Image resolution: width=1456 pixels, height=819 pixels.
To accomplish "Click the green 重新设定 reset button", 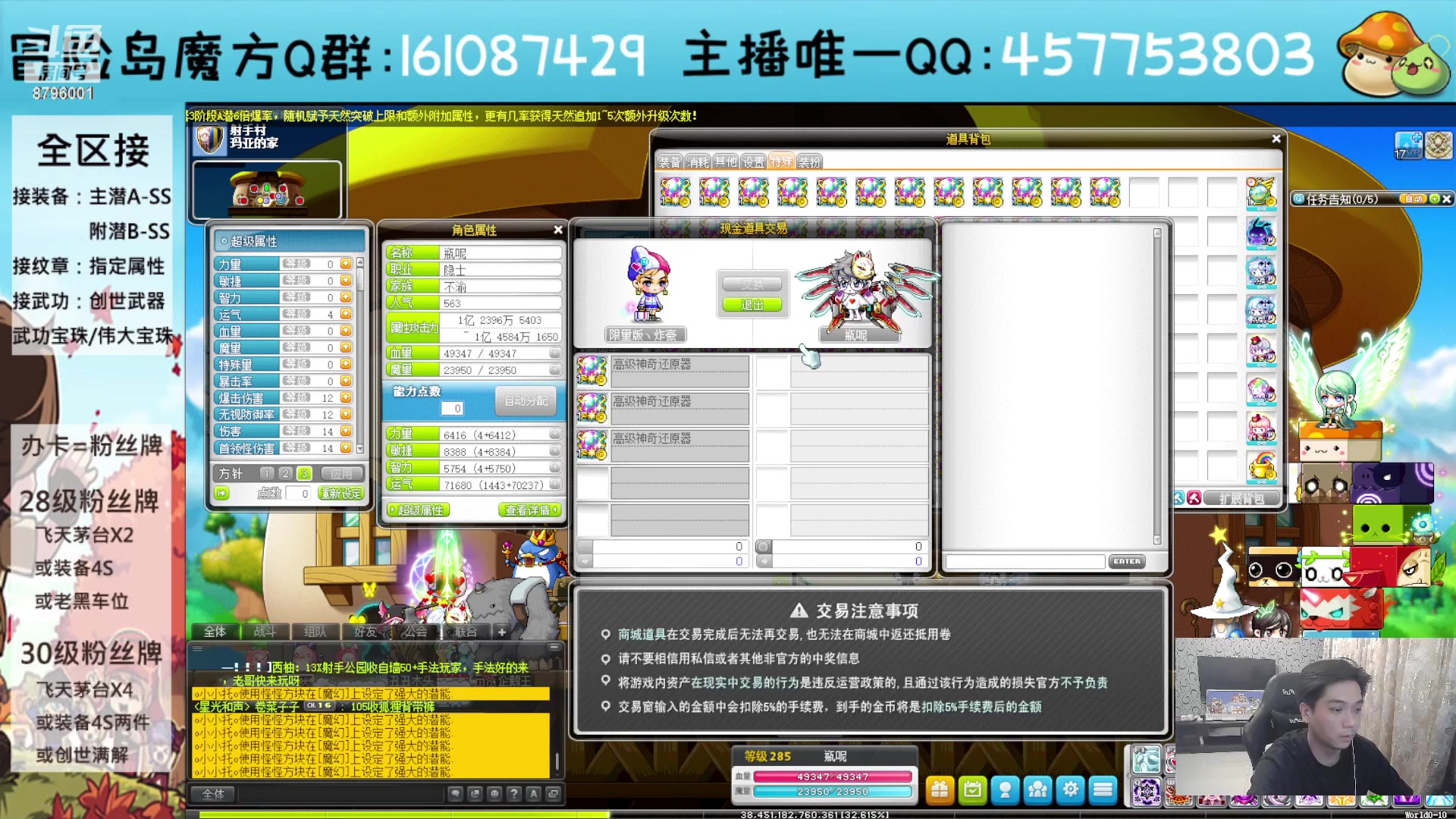I will [341, 493].
